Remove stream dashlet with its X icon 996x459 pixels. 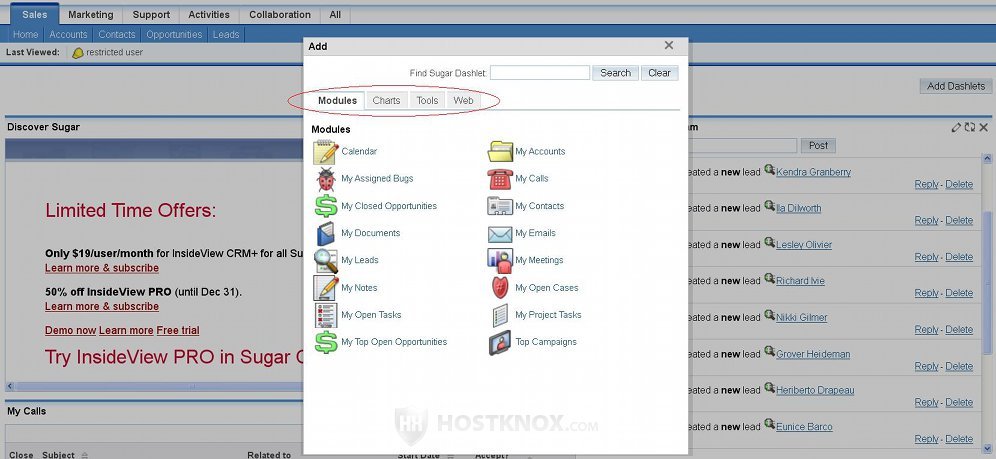[983, 128]
